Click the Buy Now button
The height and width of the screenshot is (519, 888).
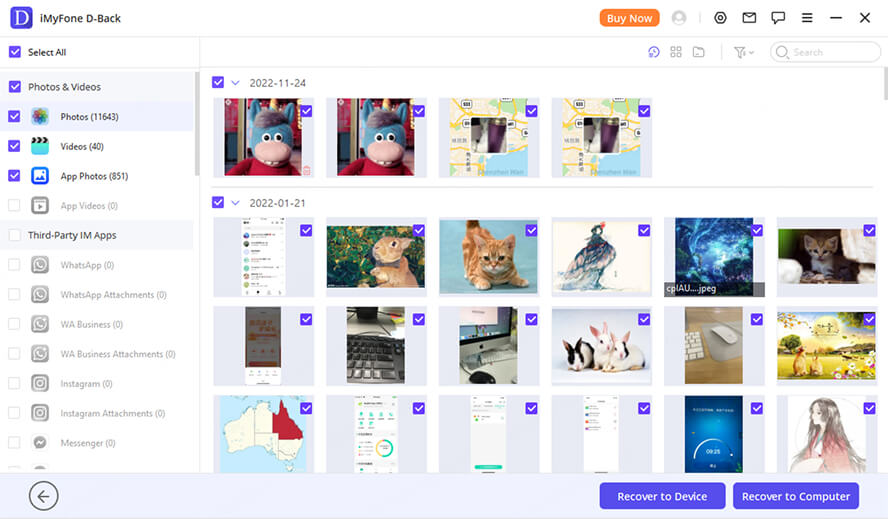[629, 18]
